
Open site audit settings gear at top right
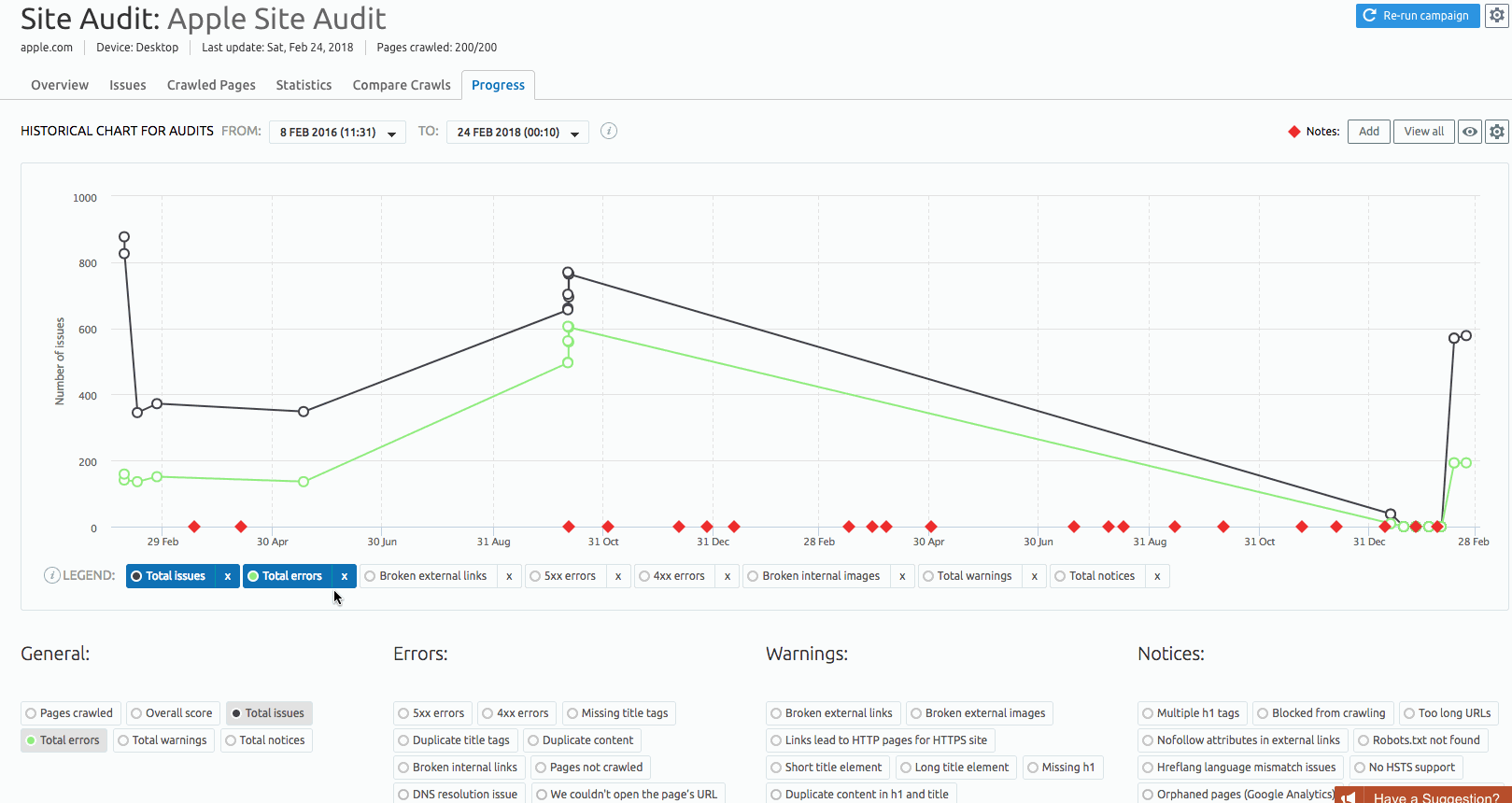click(x=1496, y=16)
